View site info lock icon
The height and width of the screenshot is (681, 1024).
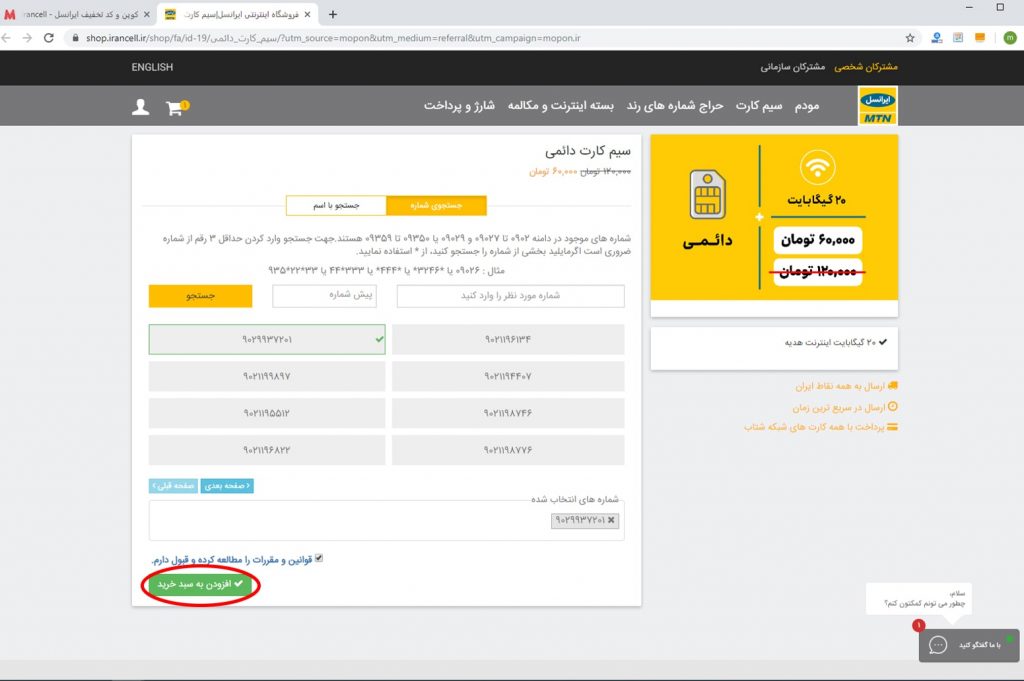[x=75, y=38]
